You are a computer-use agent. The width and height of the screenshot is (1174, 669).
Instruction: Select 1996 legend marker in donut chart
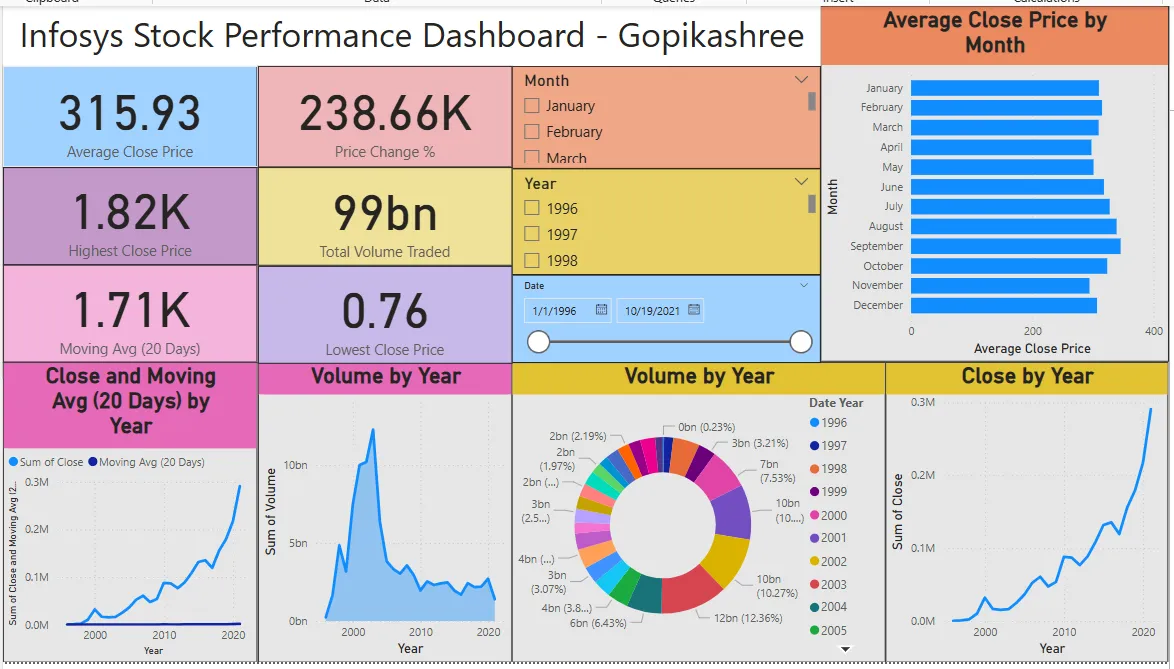tap(815, 423)
